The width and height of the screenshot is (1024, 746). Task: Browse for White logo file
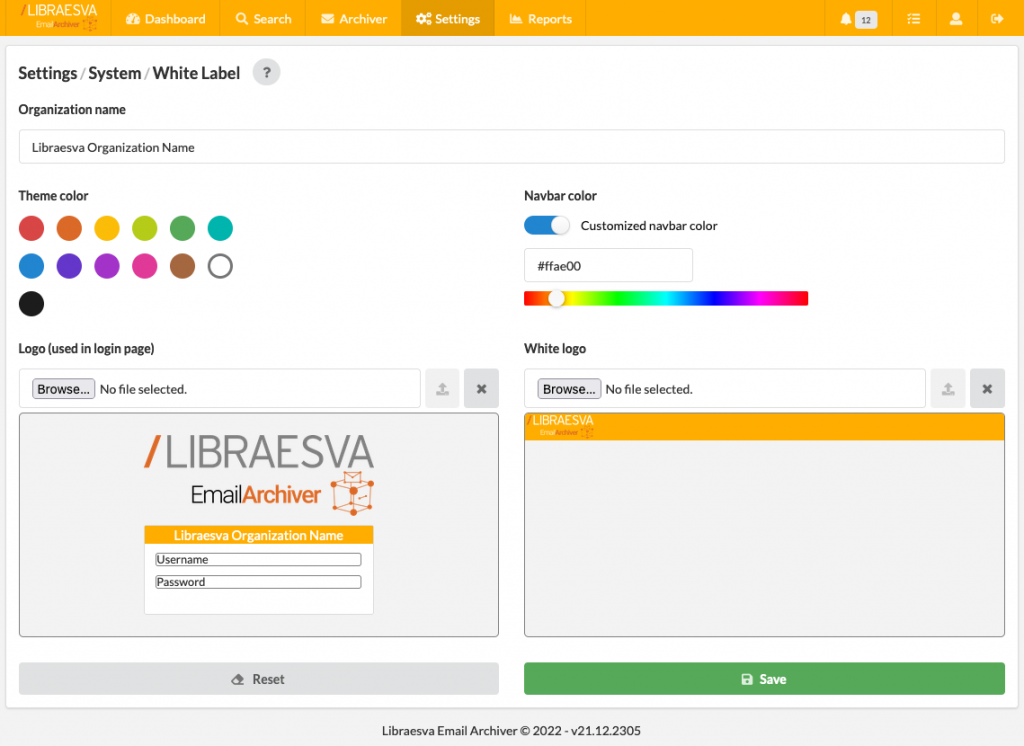click(x=569, y=389)
